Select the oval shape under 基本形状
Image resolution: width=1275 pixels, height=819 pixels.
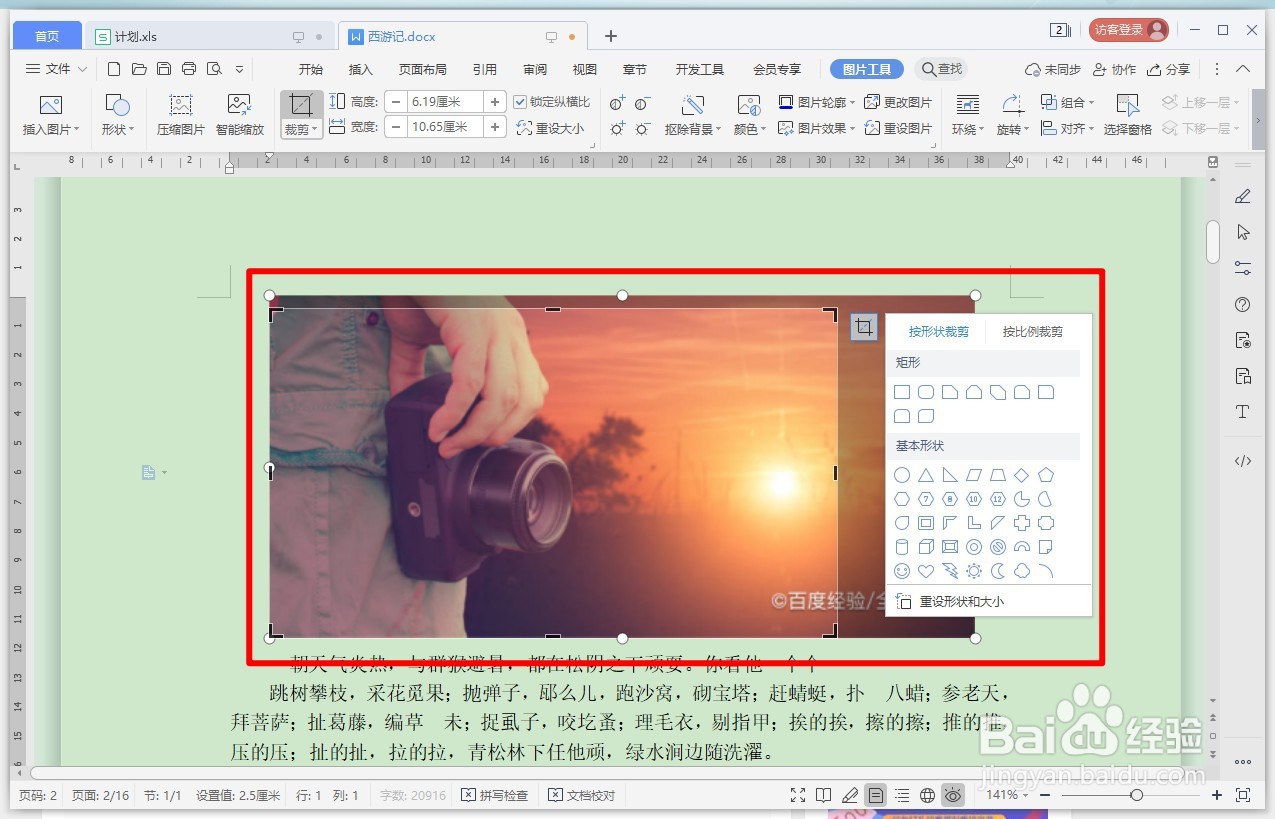pos(901,475)
